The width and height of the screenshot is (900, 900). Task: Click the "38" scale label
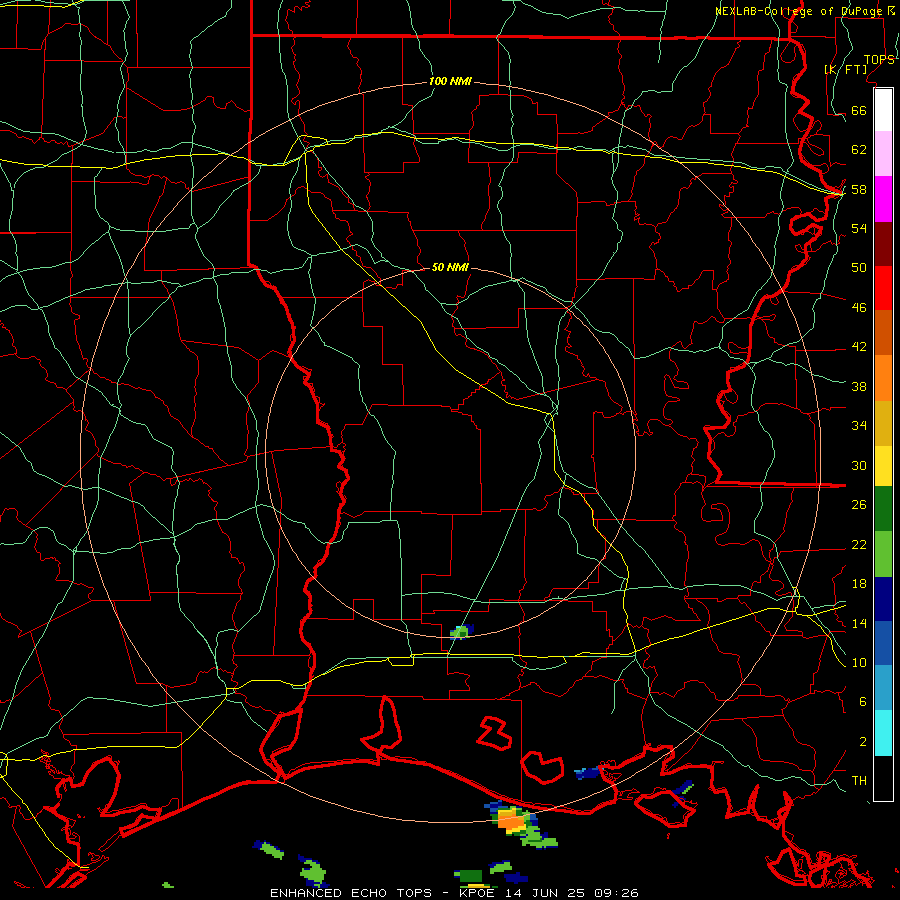[x=859, y=386]
